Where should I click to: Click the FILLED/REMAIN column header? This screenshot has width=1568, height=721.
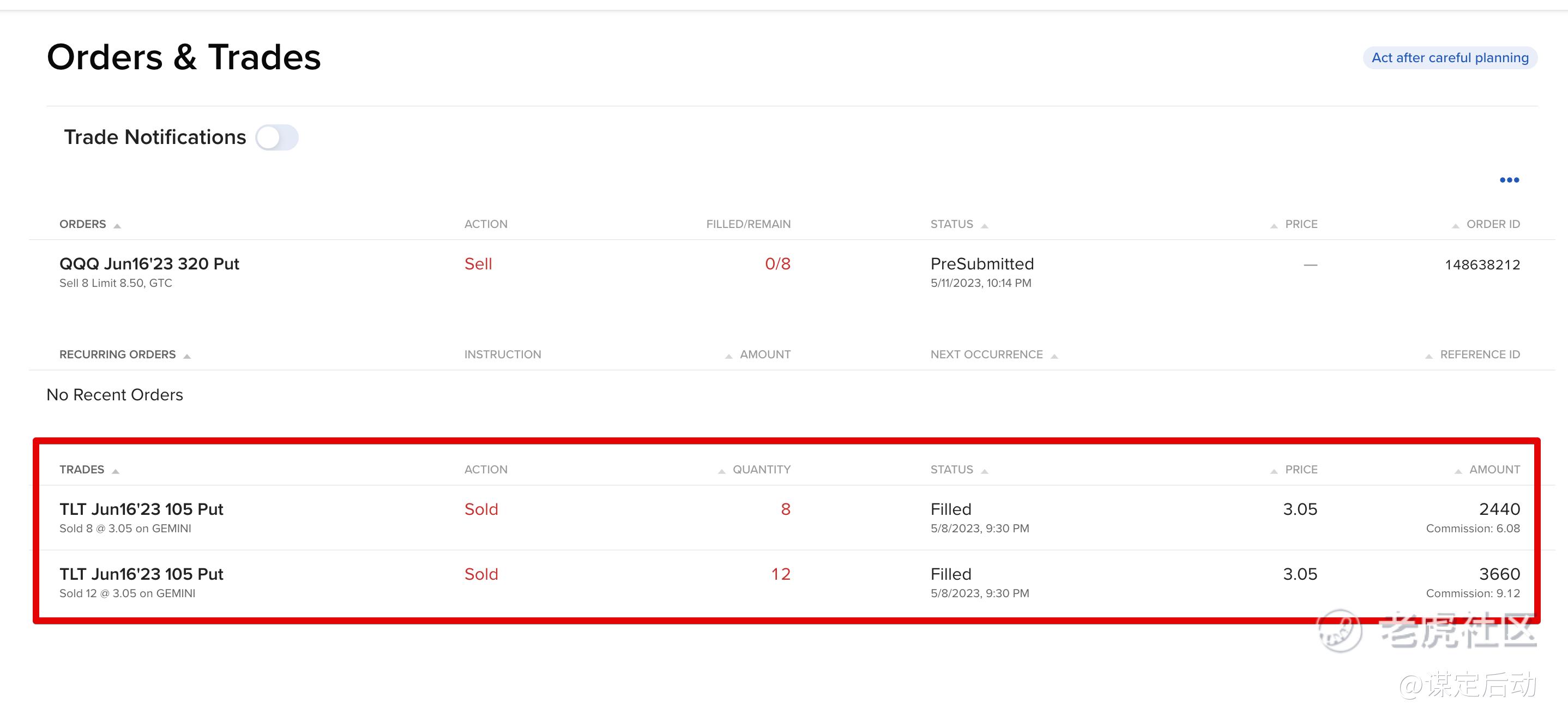point(748,224)
